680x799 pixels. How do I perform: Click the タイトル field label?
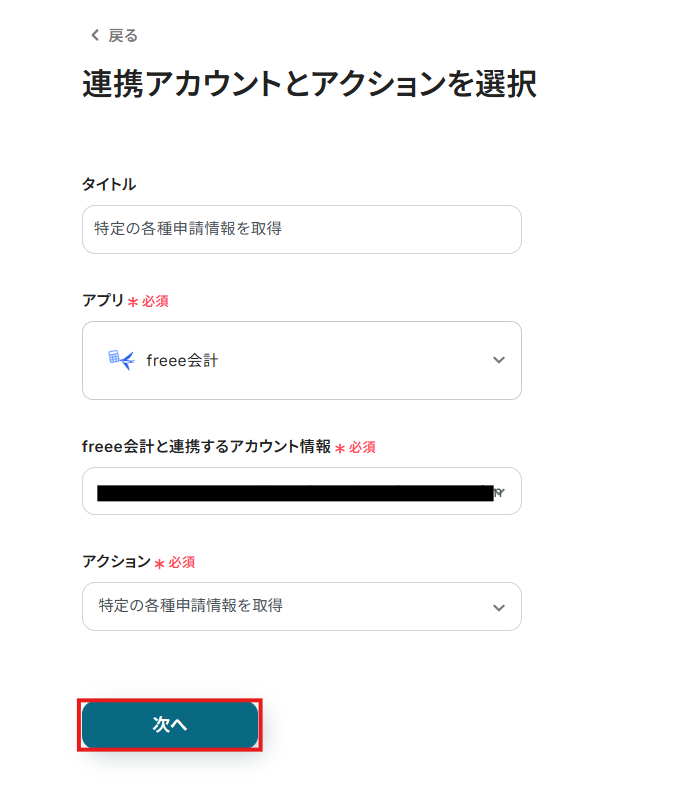click(x=109, y=184)
